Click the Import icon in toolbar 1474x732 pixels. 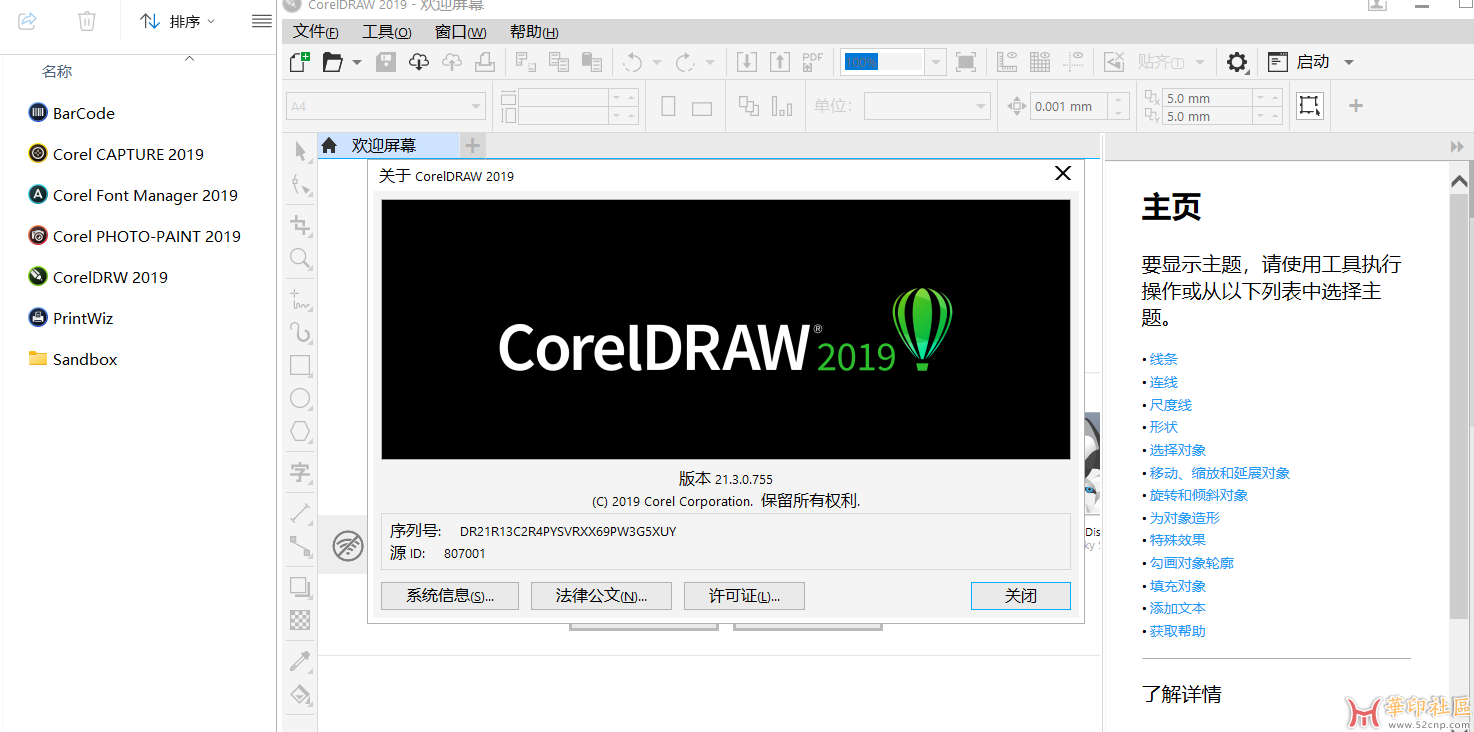point(746,62)
